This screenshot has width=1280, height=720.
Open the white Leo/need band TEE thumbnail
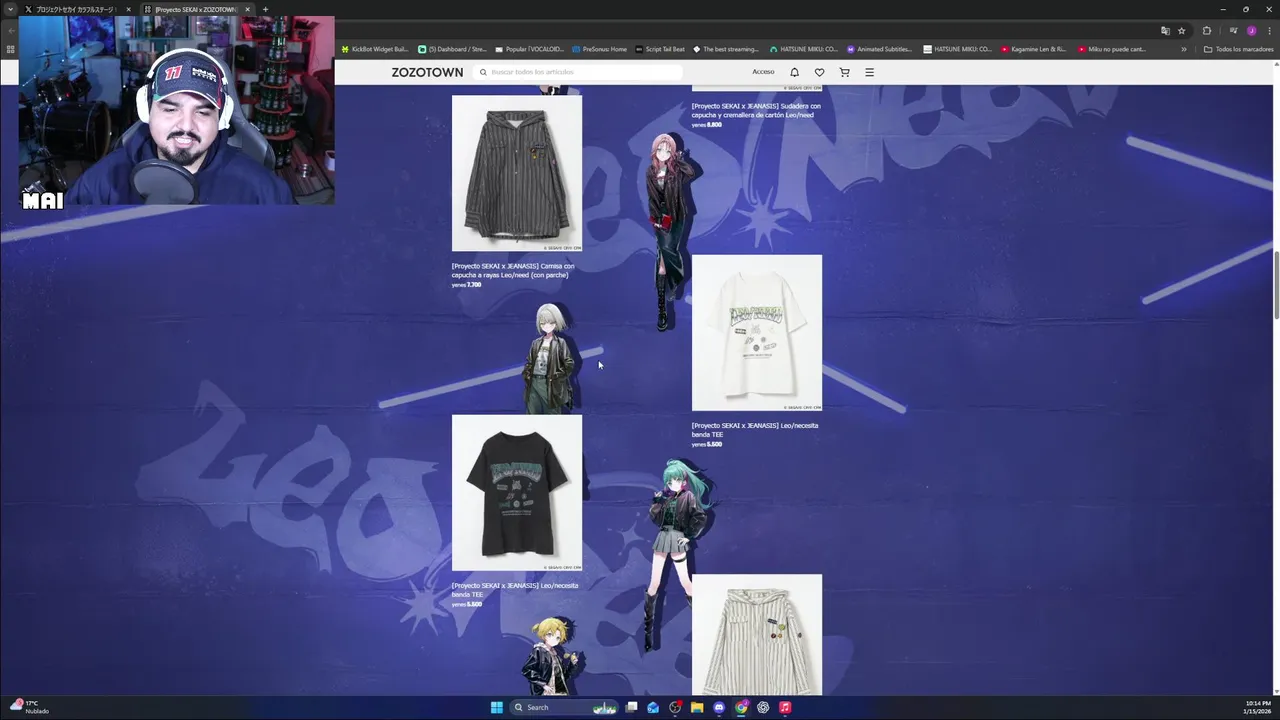point(757,333)
